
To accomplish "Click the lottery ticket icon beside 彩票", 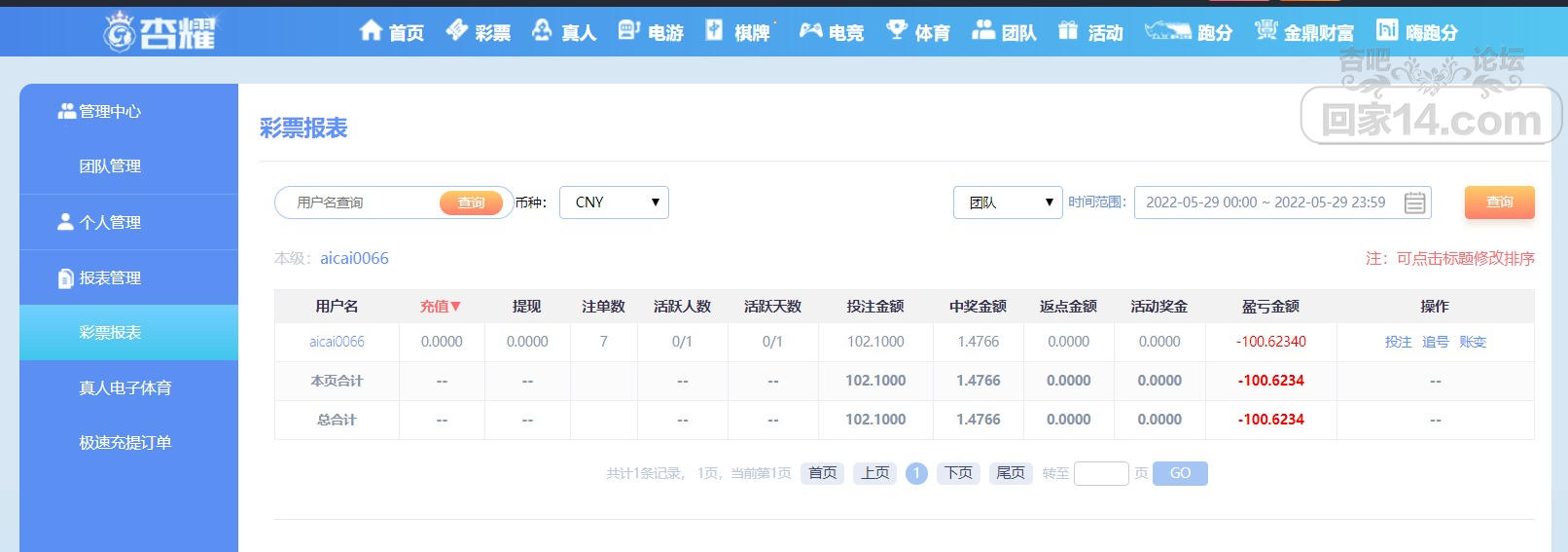I will [457, 30].
